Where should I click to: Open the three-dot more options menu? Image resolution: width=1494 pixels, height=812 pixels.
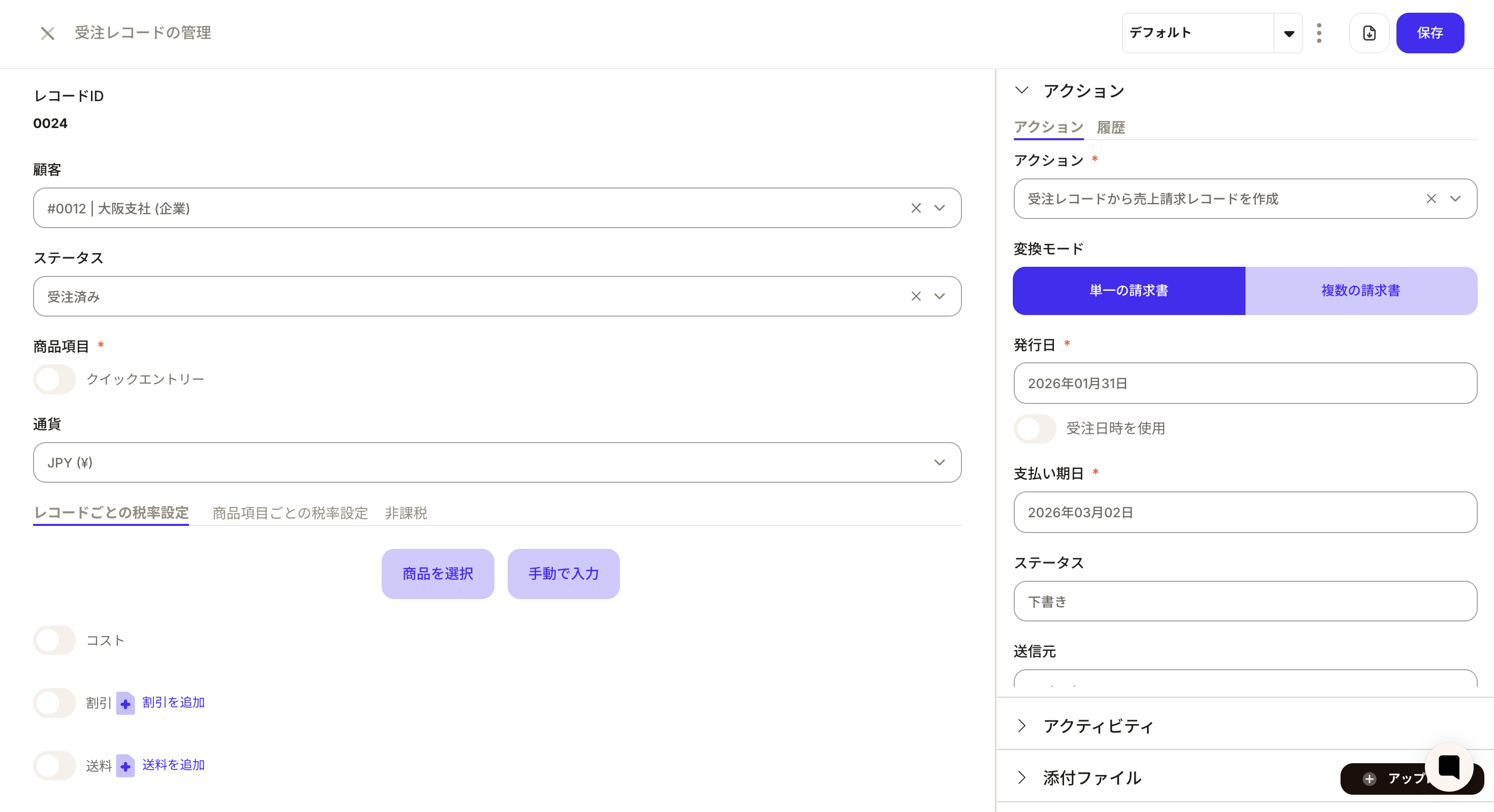[1319, 33]
